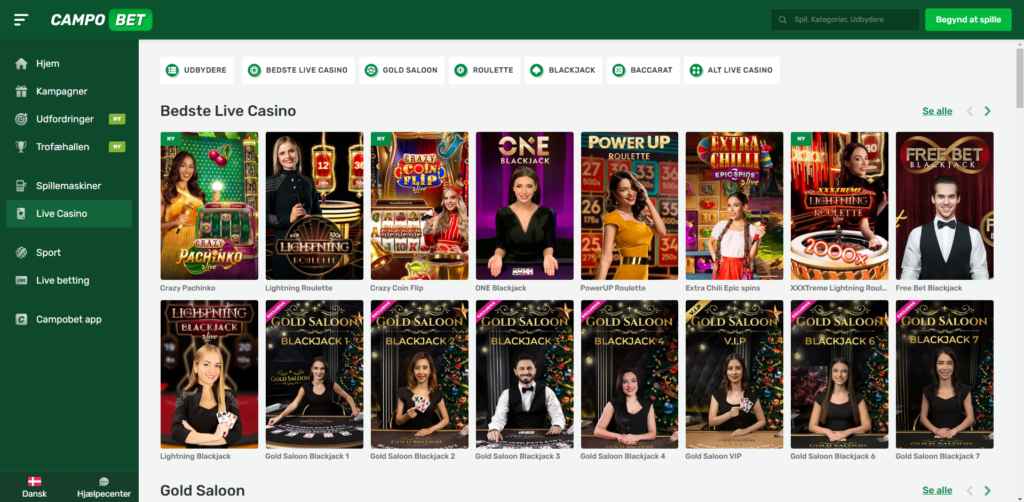Open Spillemaskiner in sidebar
This screenshot has height=502, width=1024.
coord(69,185)
